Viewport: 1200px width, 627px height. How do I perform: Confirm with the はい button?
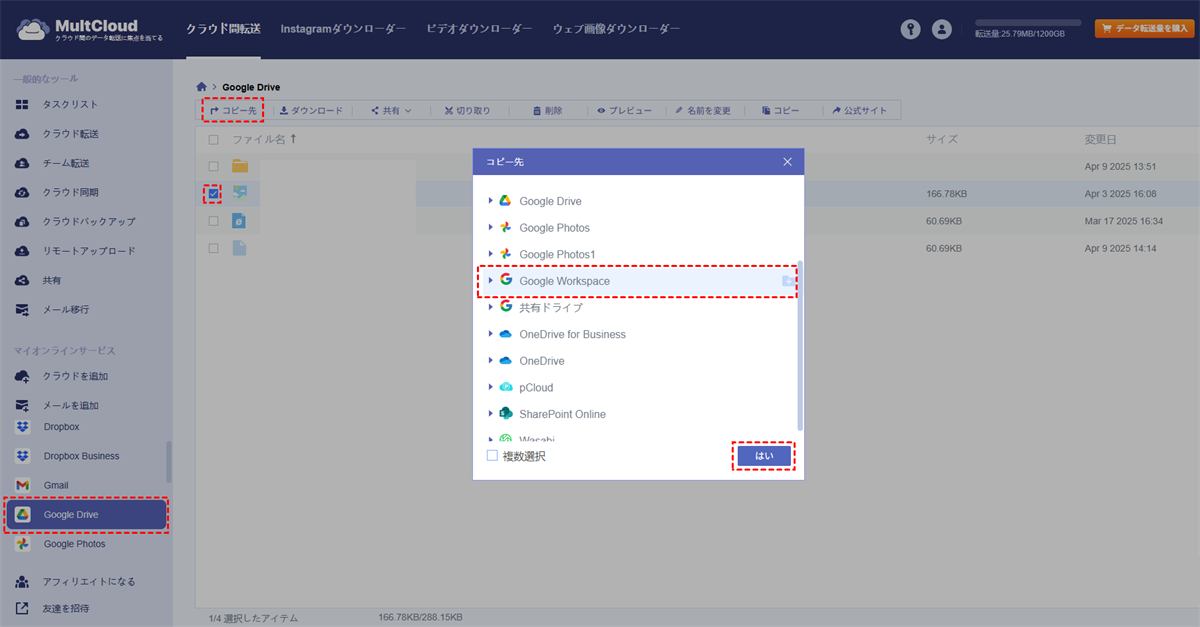tap(764, 456)
